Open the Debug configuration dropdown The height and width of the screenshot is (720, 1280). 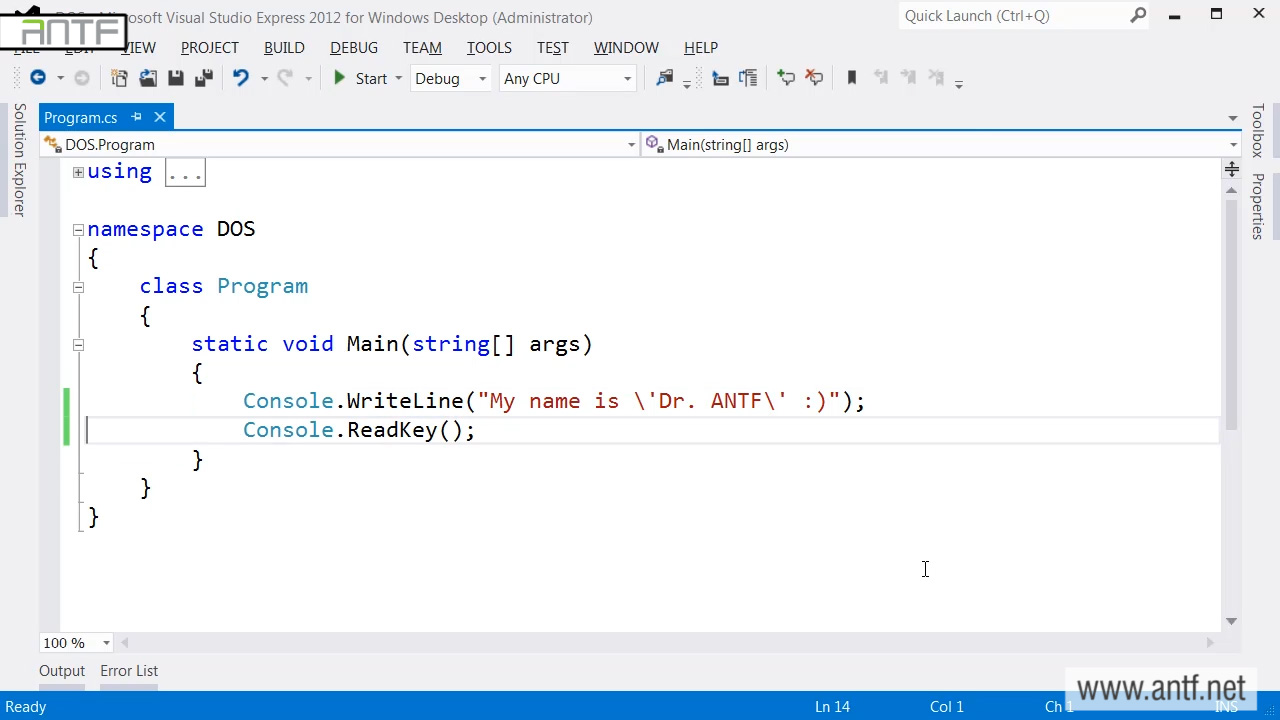pyautogui.click(x=451, y=78)
